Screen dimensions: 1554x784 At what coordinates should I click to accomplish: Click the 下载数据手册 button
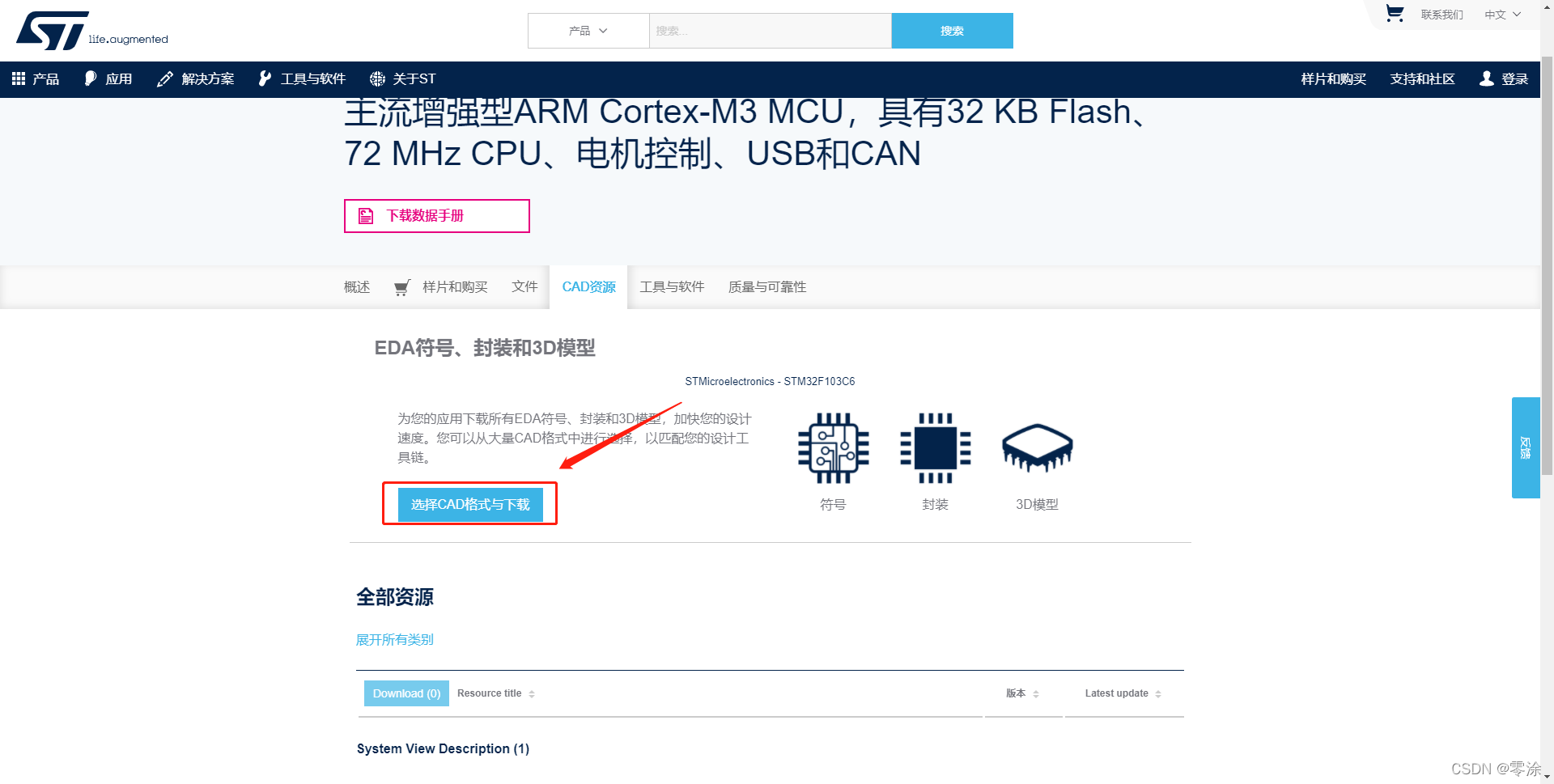[437, 216]
